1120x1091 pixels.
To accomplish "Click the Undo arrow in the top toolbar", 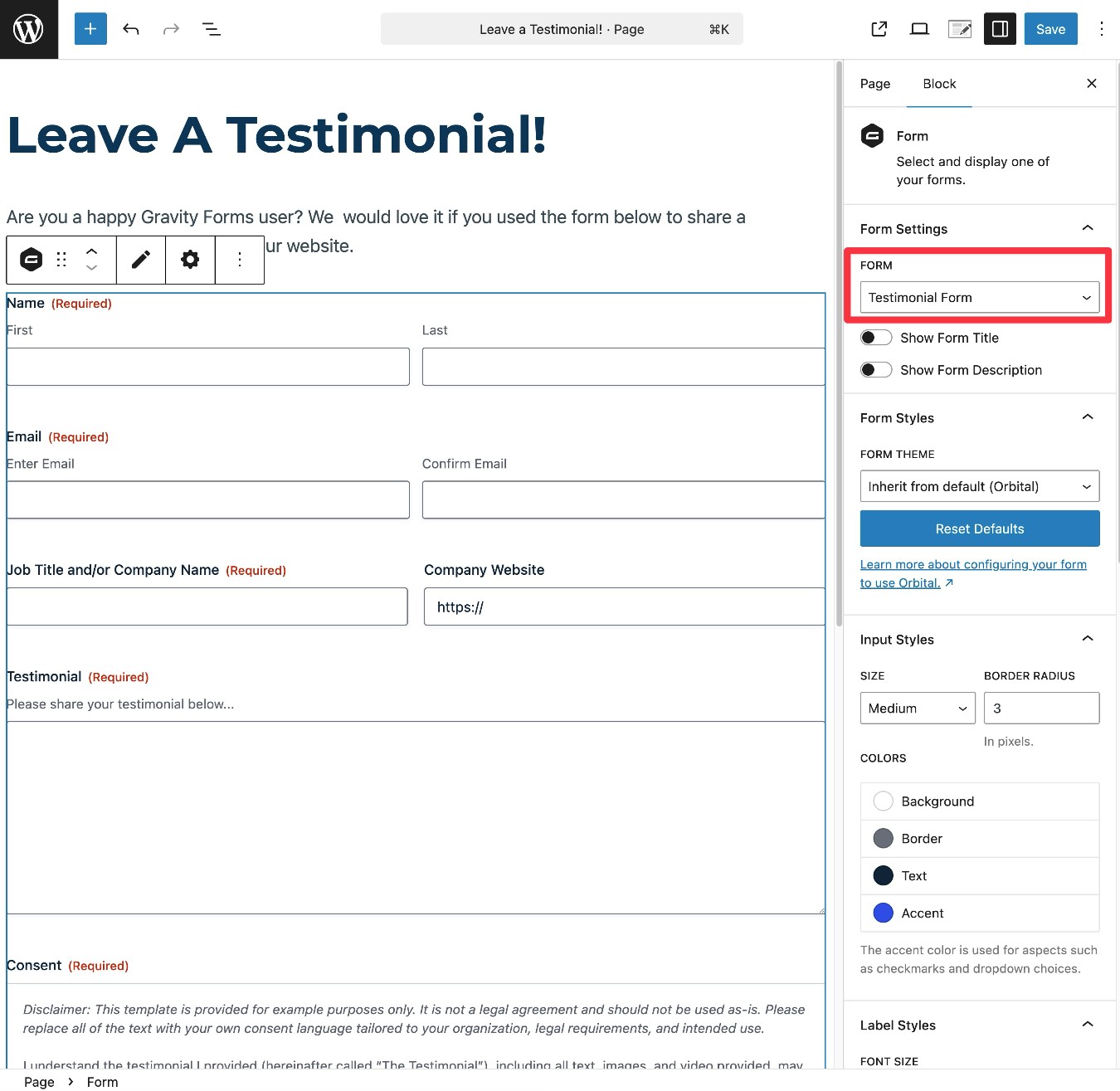I will [x=130, y=28].
